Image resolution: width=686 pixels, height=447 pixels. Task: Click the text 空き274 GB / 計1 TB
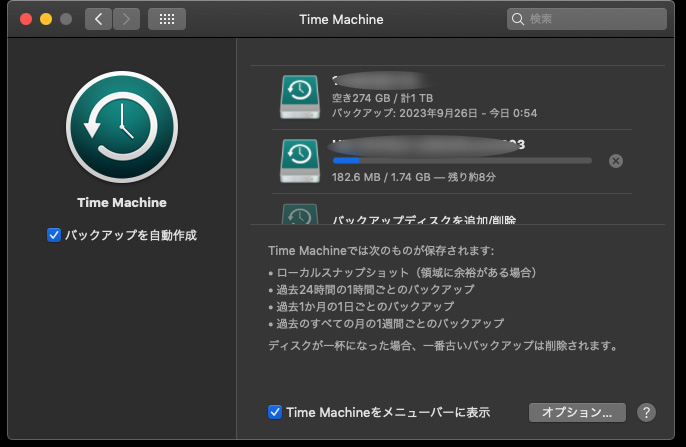[382, 98]
